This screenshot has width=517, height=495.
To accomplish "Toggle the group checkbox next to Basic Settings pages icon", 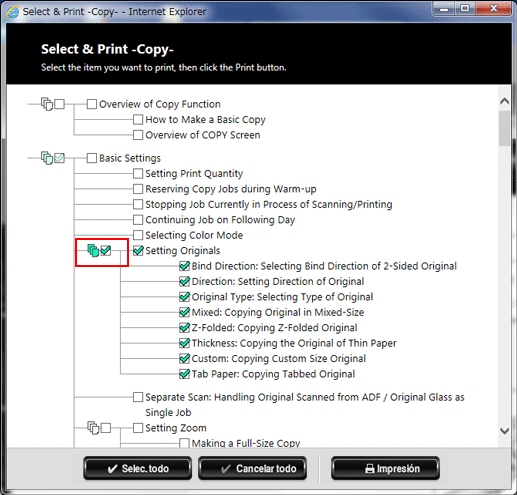I will click(59, 158).
